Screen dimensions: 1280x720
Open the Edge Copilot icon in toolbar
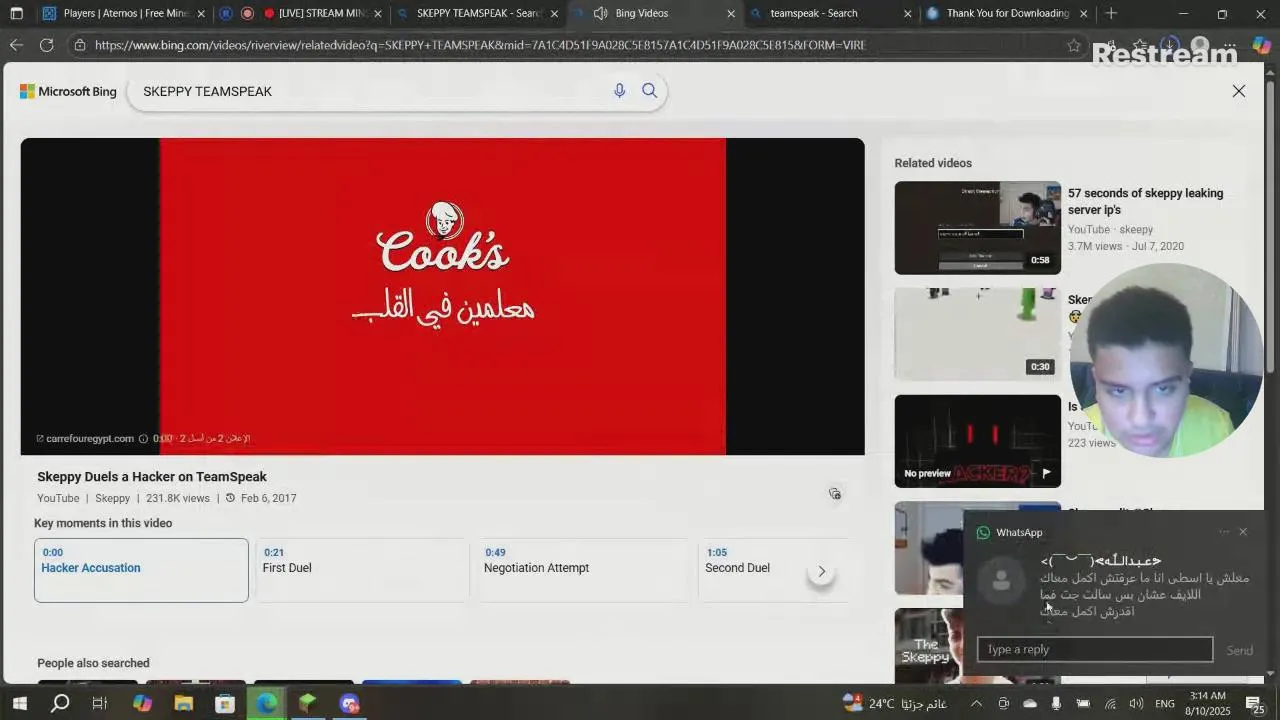coord(1261,45)
